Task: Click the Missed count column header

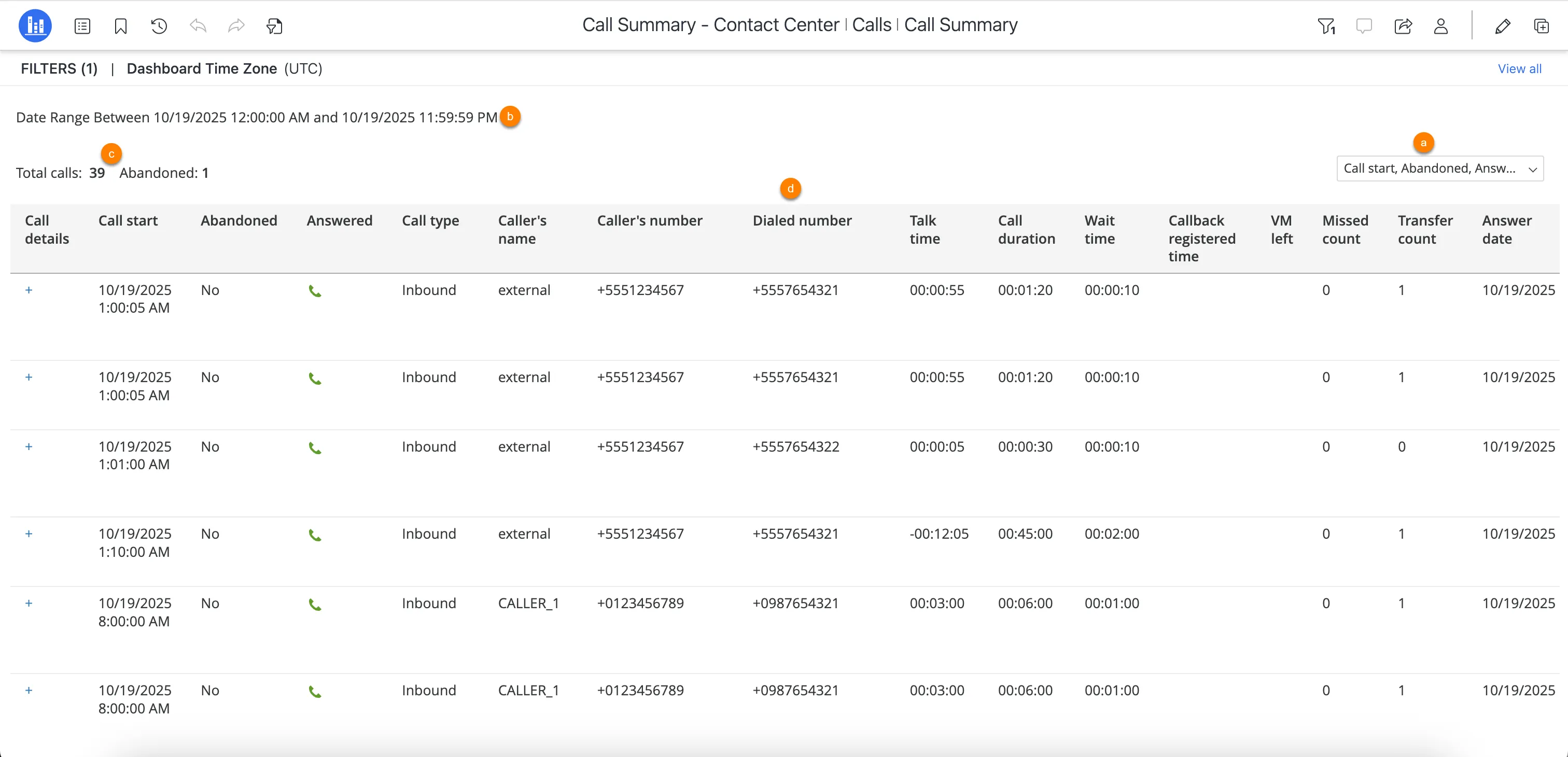Action: click(x=1345, y=229)
